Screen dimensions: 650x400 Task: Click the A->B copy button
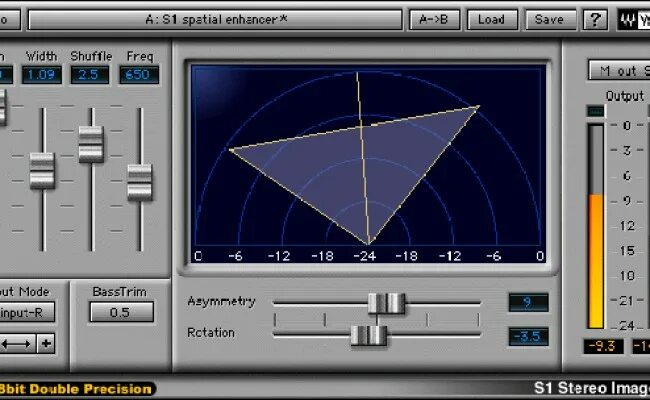click(x=434, y=19)
